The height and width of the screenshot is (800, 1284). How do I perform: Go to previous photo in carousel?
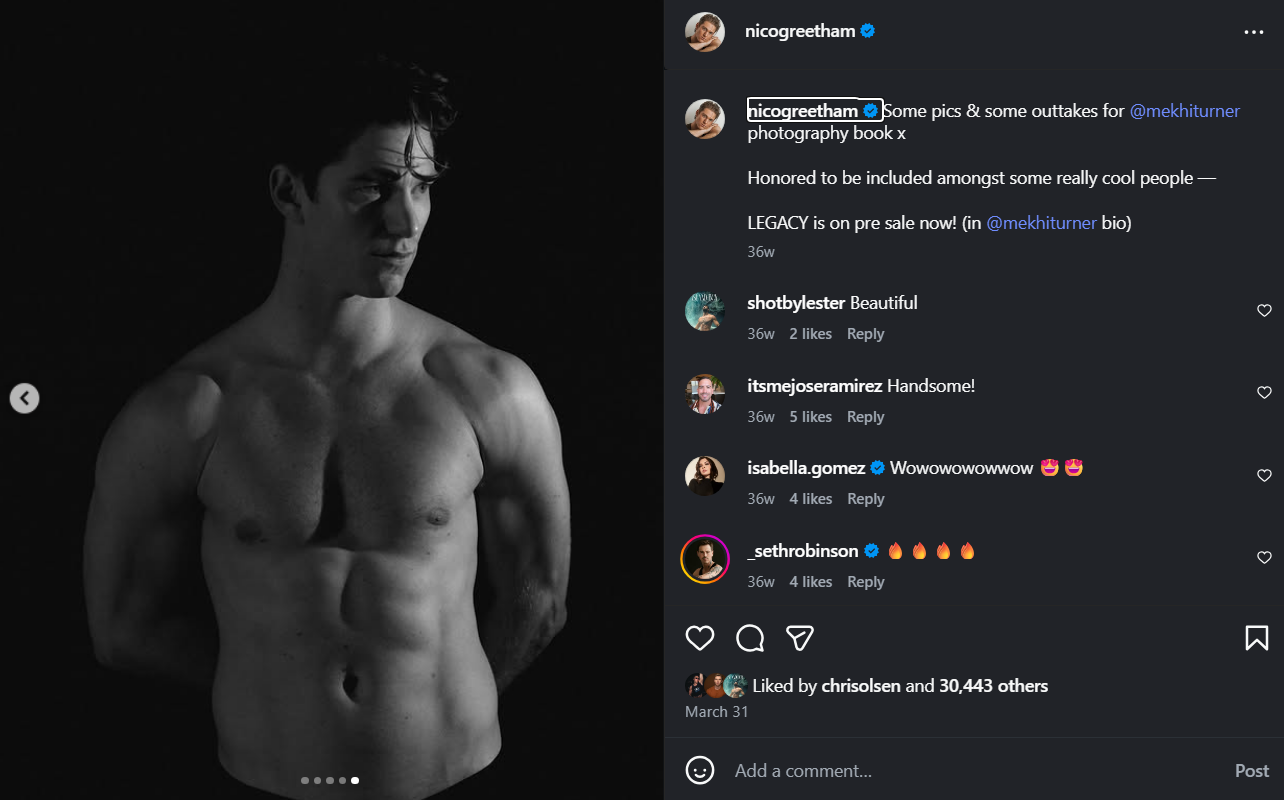pyautogui.click(x=24, y=398)
